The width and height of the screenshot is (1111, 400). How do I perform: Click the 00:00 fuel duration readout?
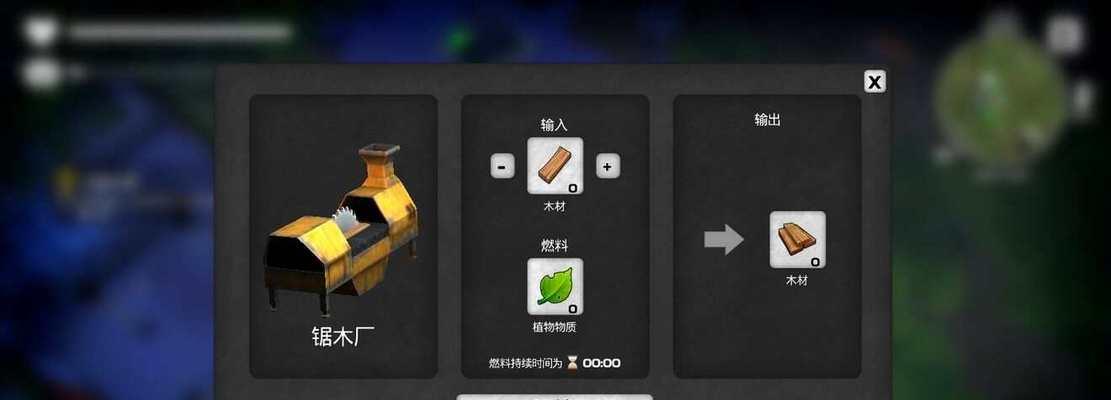pos(602,363)
